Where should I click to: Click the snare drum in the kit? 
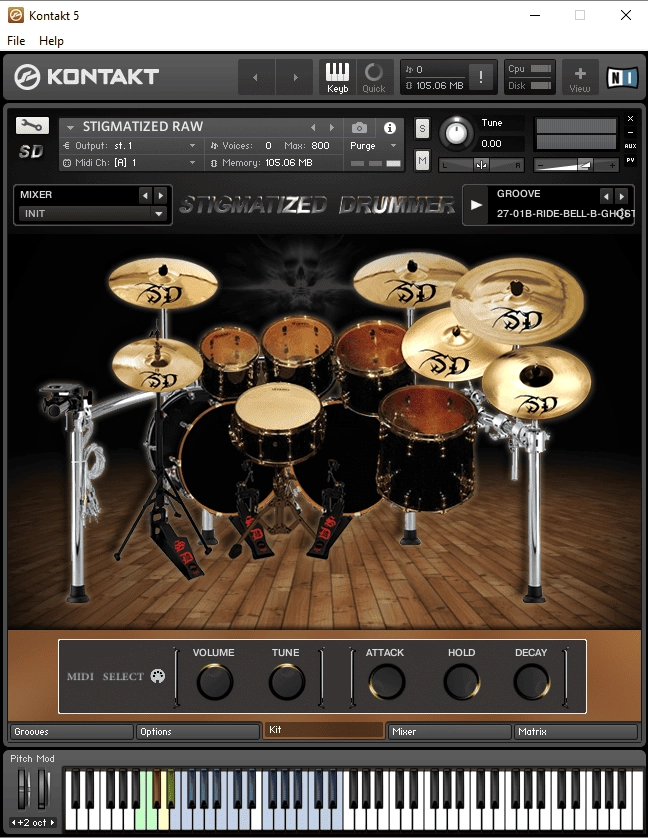point(278,421)
